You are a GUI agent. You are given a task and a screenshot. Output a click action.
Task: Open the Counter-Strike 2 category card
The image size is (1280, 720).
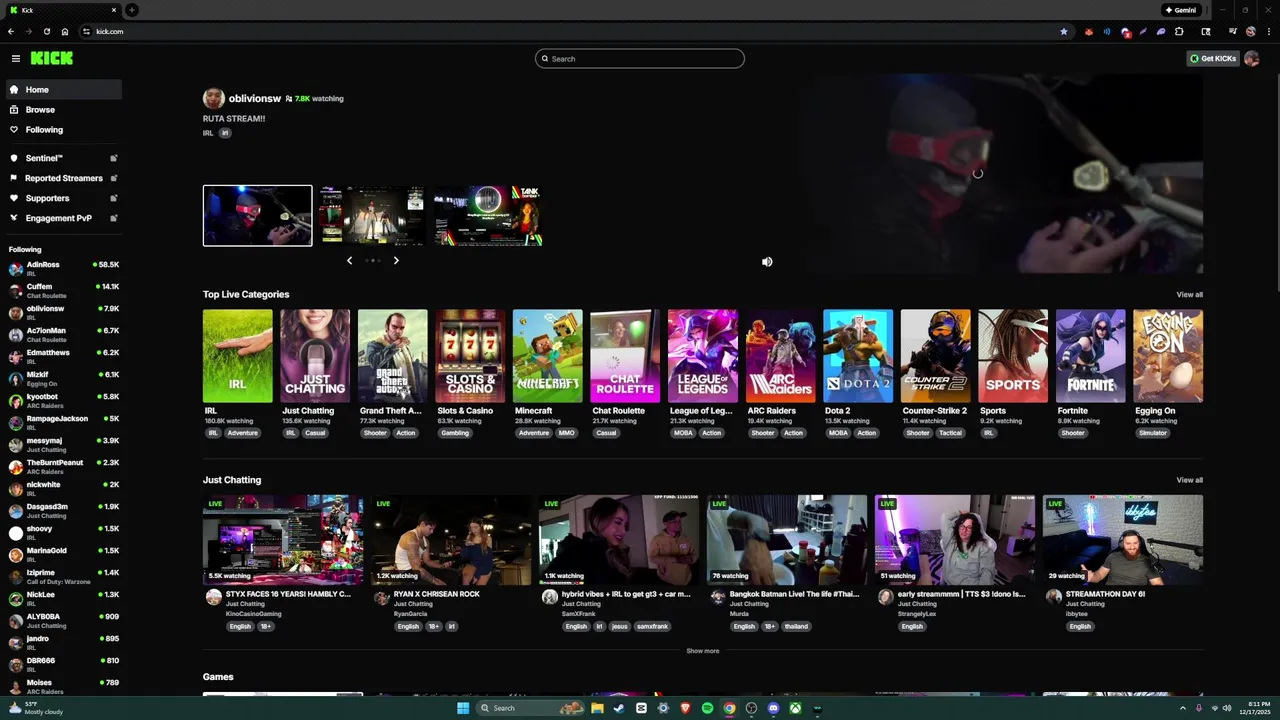(935, 356)
